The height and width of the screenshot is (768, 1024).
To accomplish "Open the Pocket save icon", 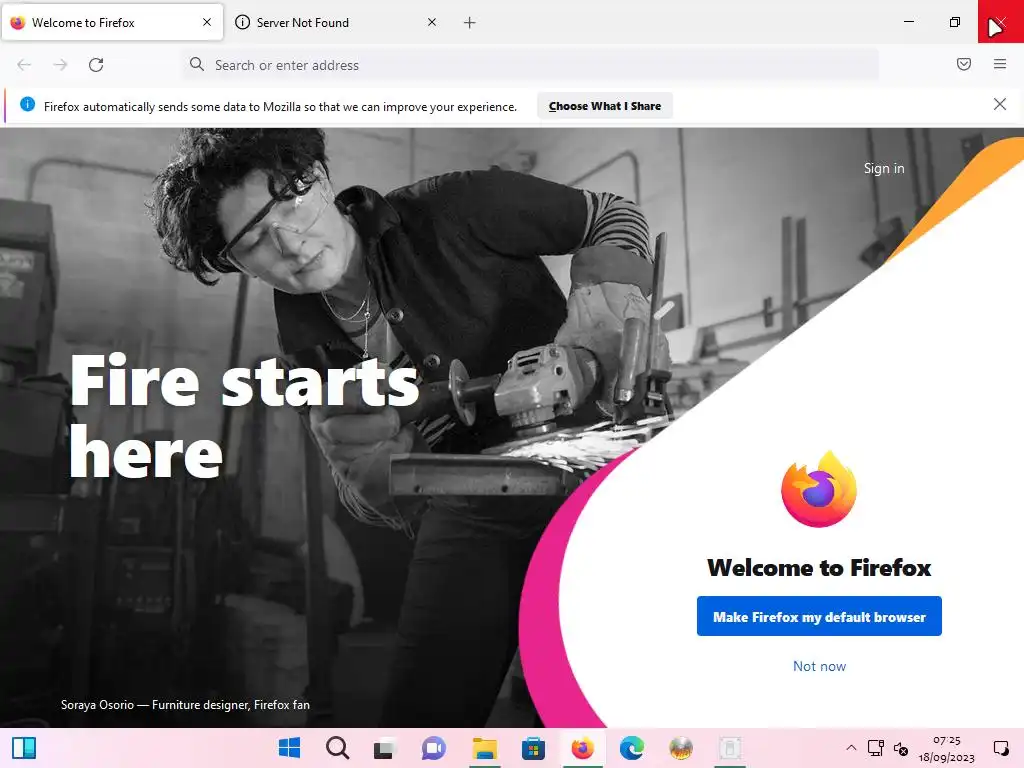I will tap(963, 64).
